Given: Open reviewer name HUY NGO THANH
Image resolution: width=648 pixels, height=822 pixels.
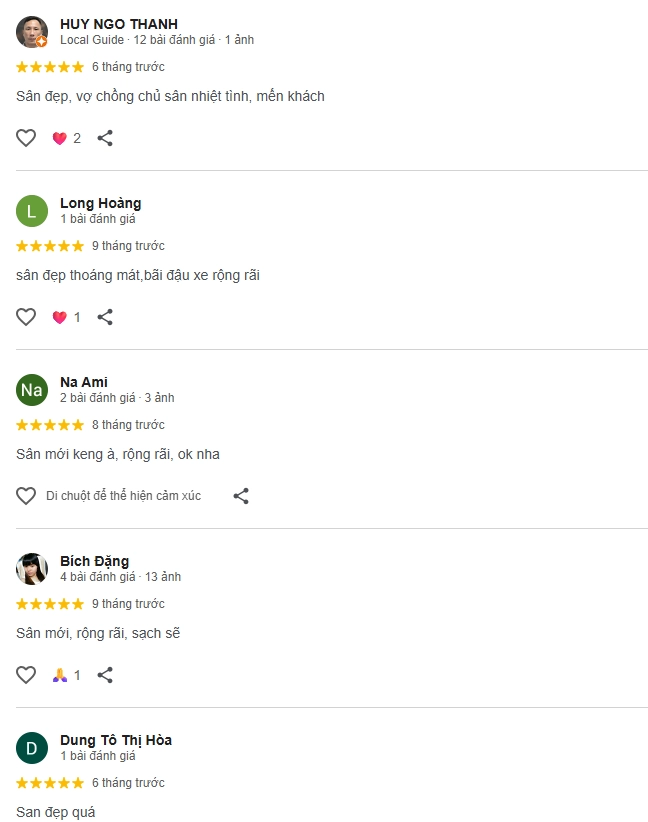Looking at the screenshot, I should (118, 24).
